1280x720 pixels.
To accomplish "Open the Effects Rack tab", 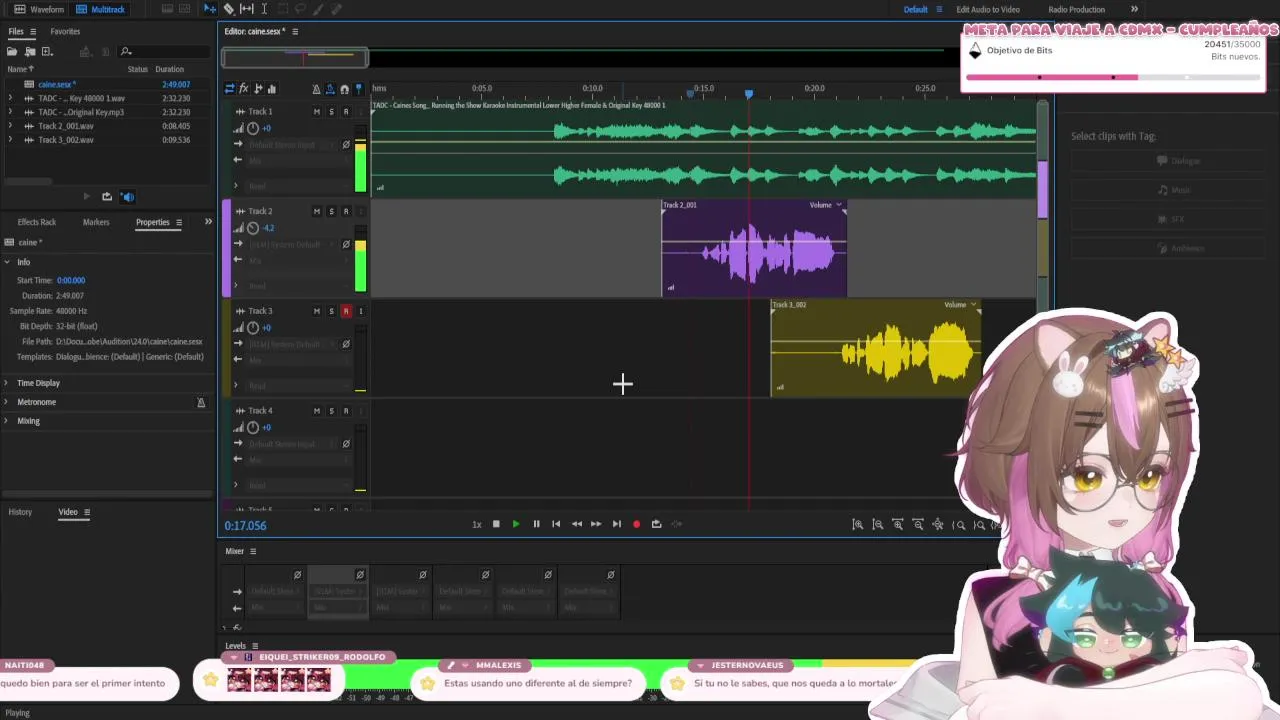I will [37, 222].
